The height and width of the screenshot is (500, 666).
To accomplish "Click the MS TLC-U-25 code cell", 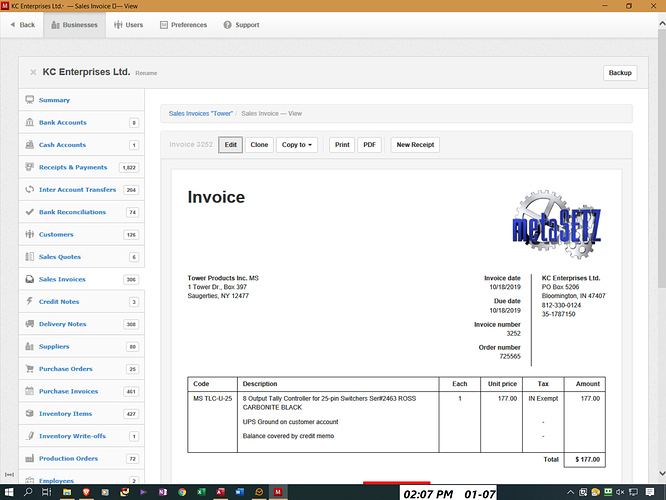I will [x=212, y=398].
